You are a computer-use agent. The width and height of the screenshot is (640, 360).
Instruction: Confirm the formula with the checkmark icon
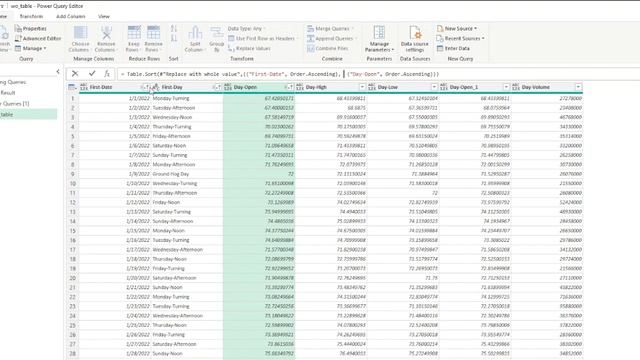(92, 73)
